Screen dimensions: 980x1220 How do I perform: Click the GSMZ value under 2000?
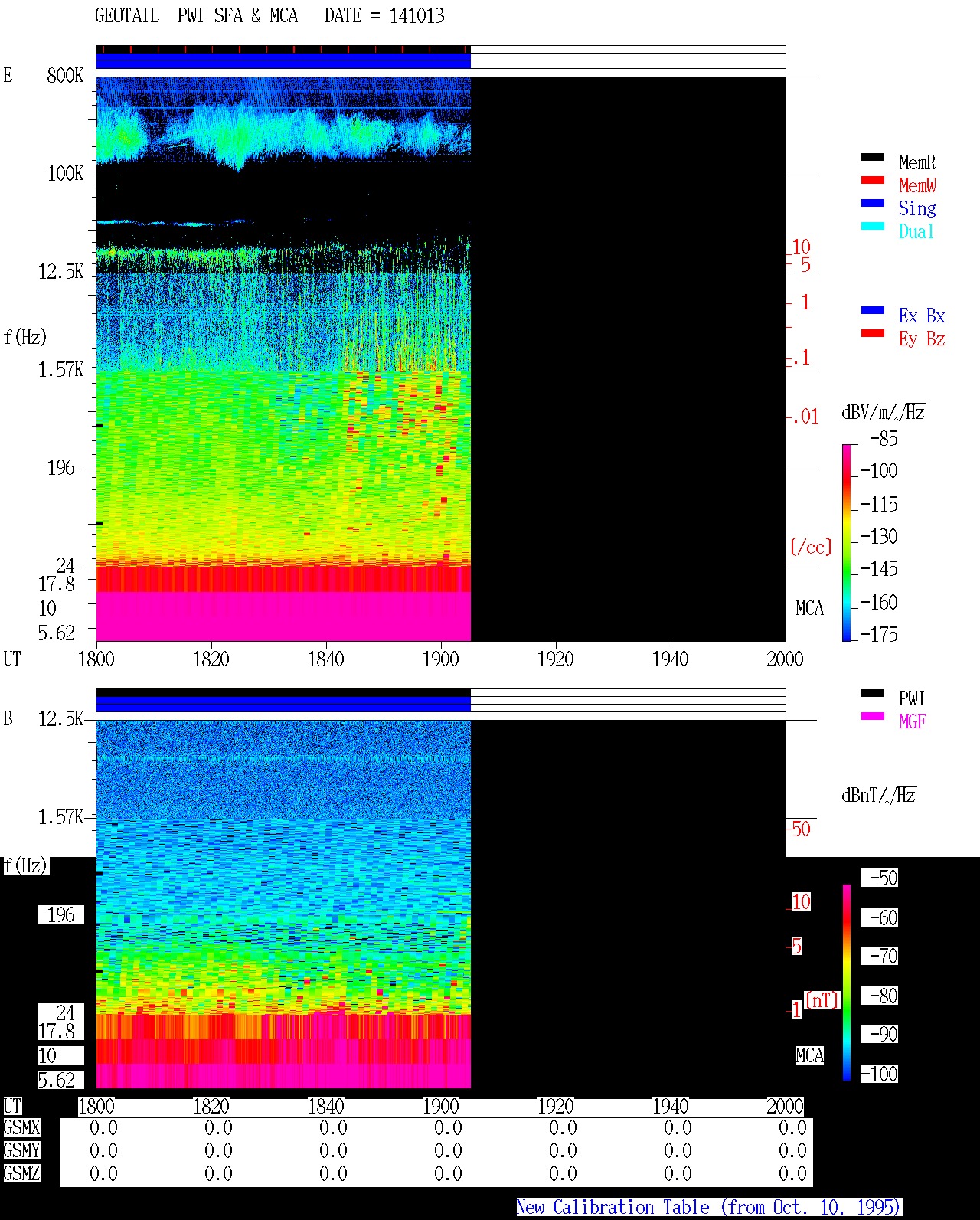point(792,1173)
